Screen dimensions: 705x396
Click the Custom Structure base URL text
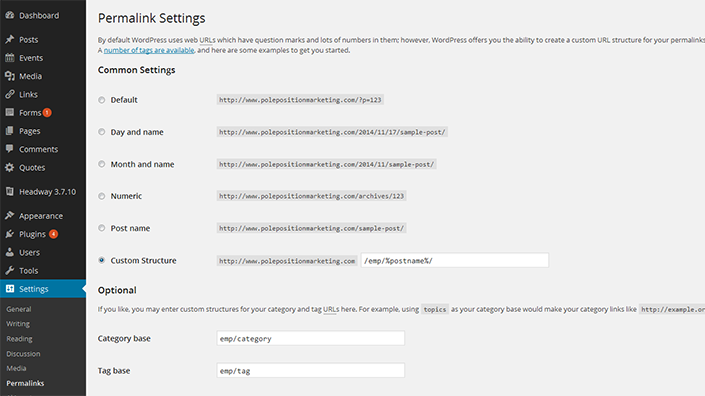click(x=287, y=261)
